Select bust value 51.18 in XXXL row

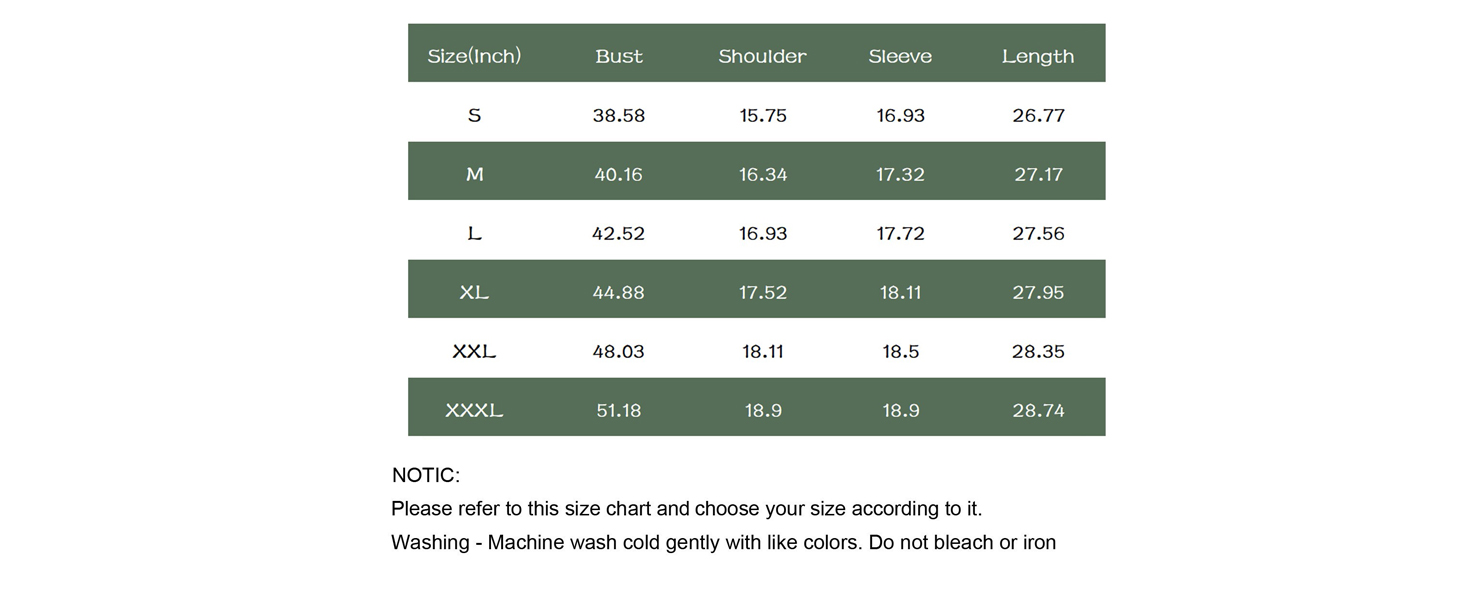(x=619, y=410)
